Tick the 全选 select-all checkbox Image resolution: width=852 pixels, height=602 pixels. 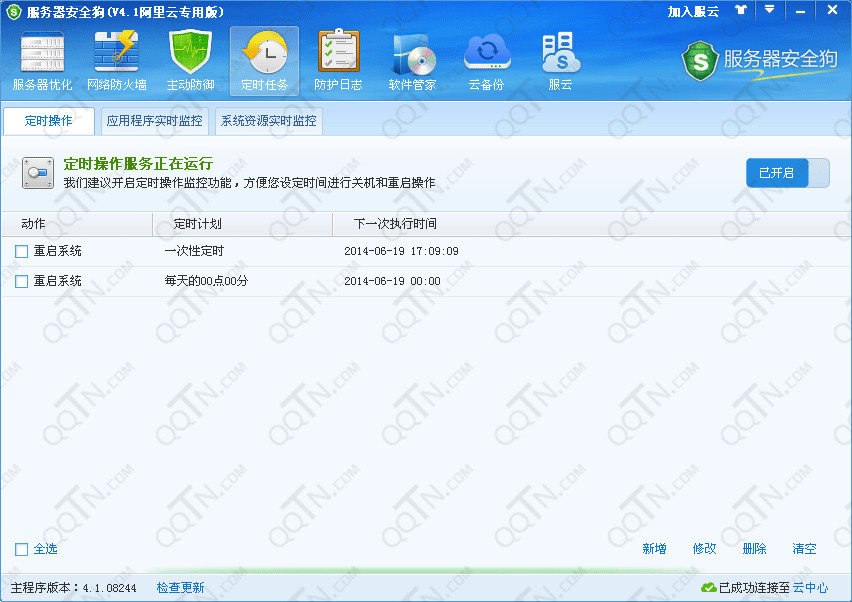click(21, 549)
